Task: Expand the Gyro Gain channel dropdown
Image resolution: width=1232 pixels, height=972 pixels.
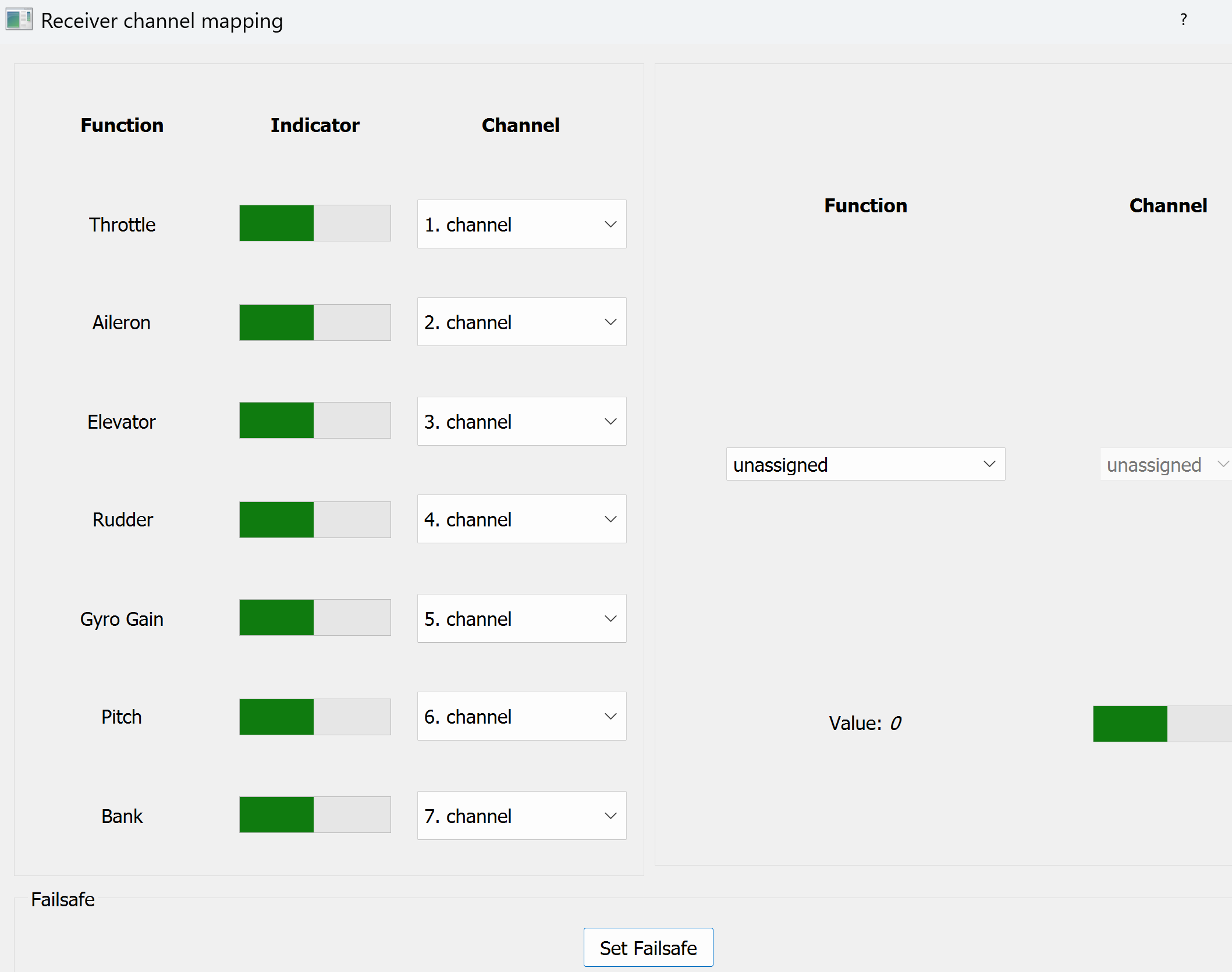Action: pyautogui.click(x=521, y=618)
